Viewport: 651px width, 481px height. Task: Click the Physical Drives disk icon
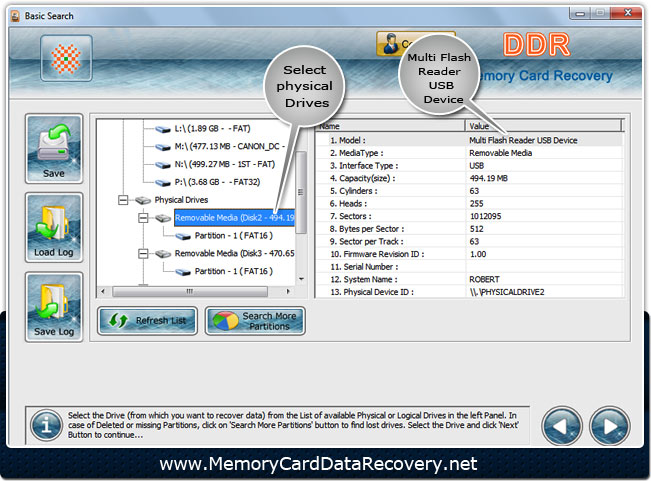[x=143, y=200]
